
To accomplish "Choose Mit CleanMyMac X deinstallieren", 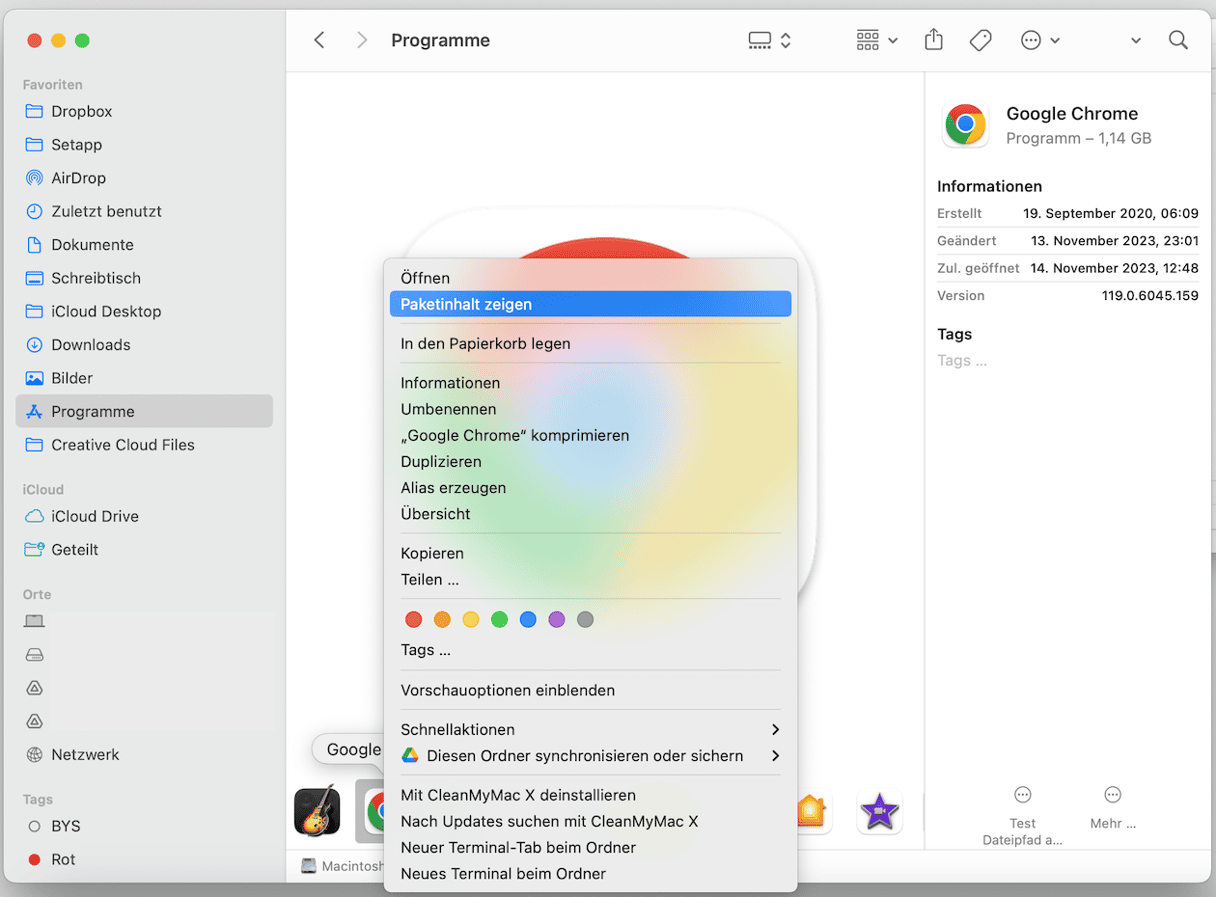I will (590, 795).
